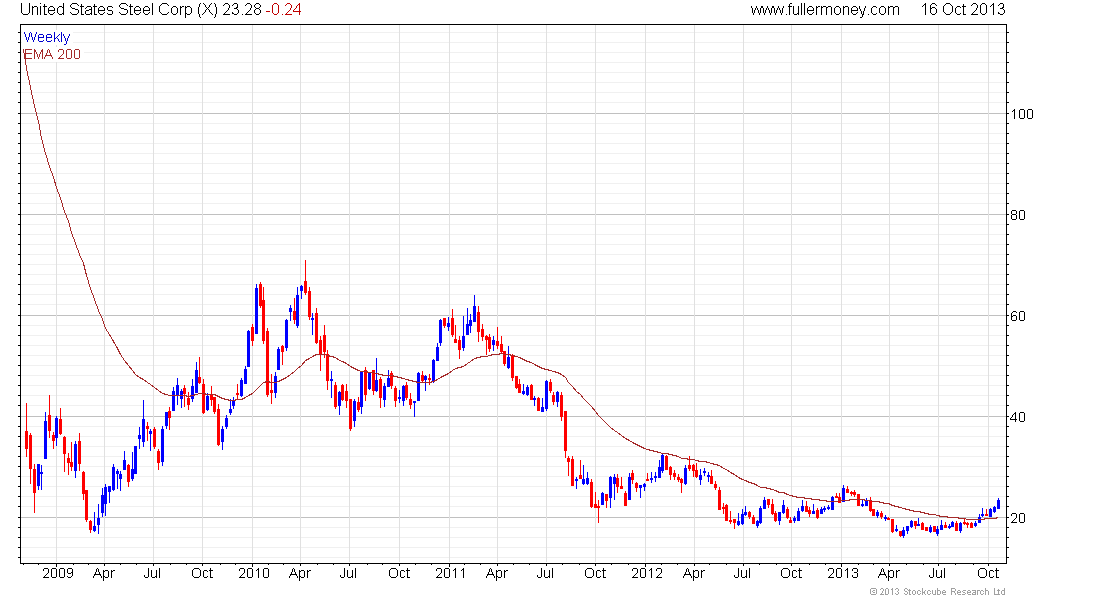1100x600 pixels.
Task: Click the 80 price axis label
Action: tap(1017, 215)
